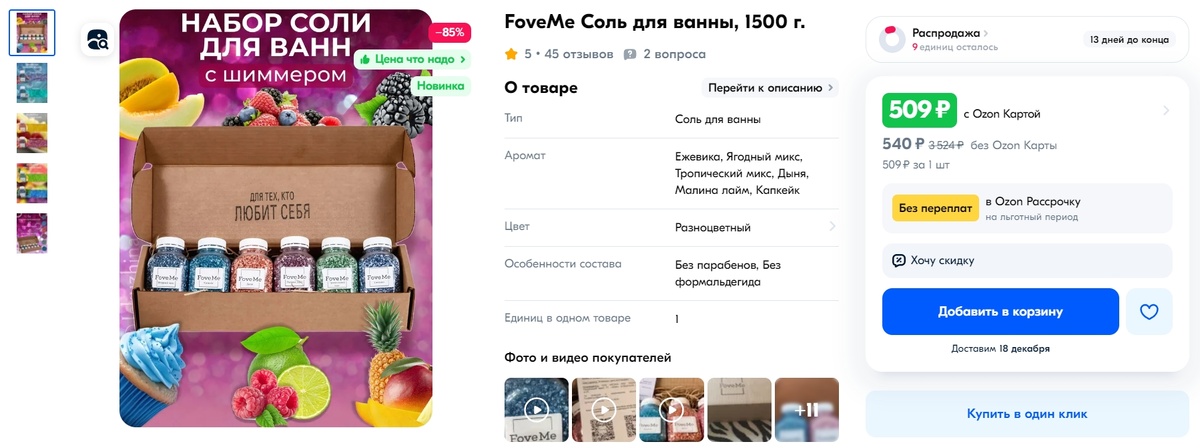
Task: Click 'Цена что надо' green badge
Action: 412,59
